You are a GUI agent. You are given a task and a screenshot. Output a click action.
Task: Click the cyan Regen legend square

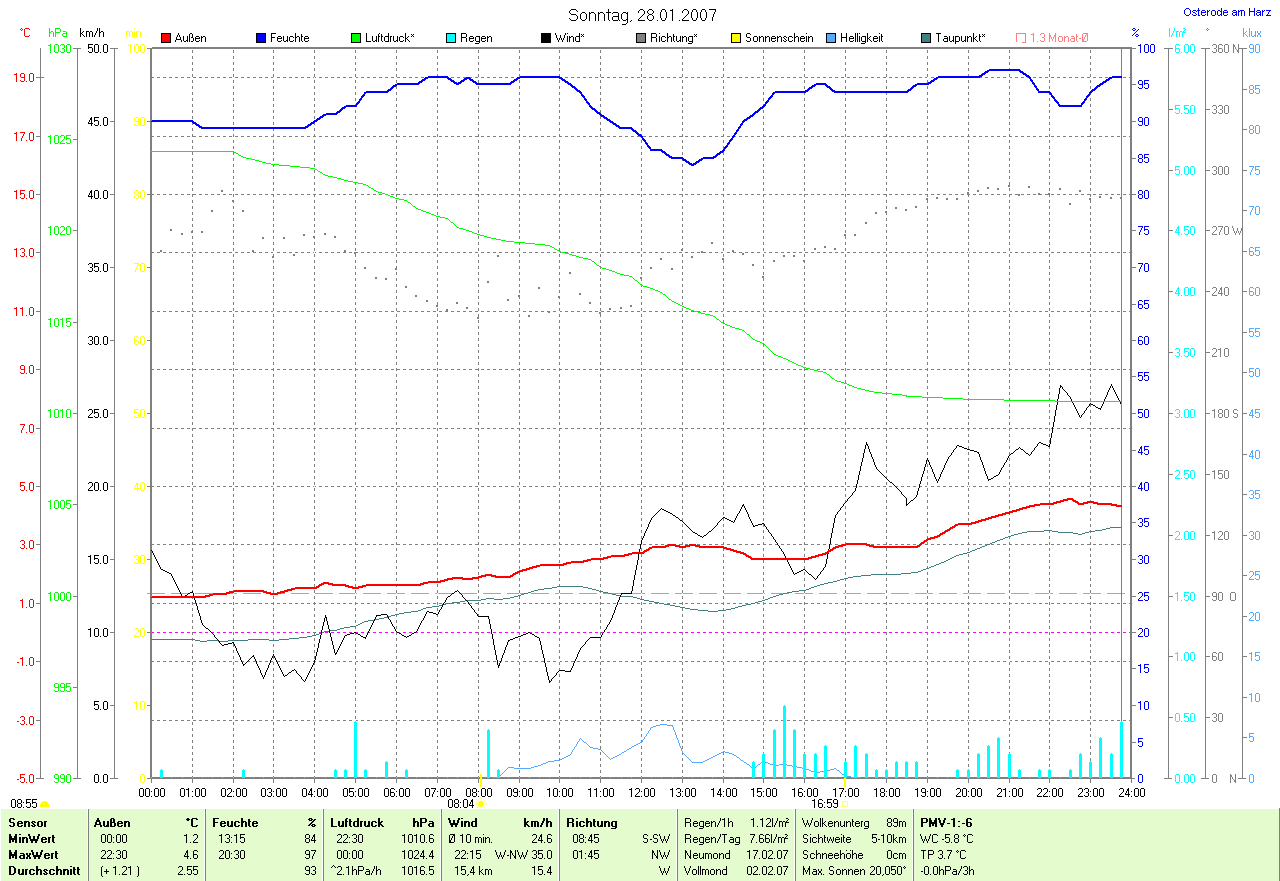451,38
